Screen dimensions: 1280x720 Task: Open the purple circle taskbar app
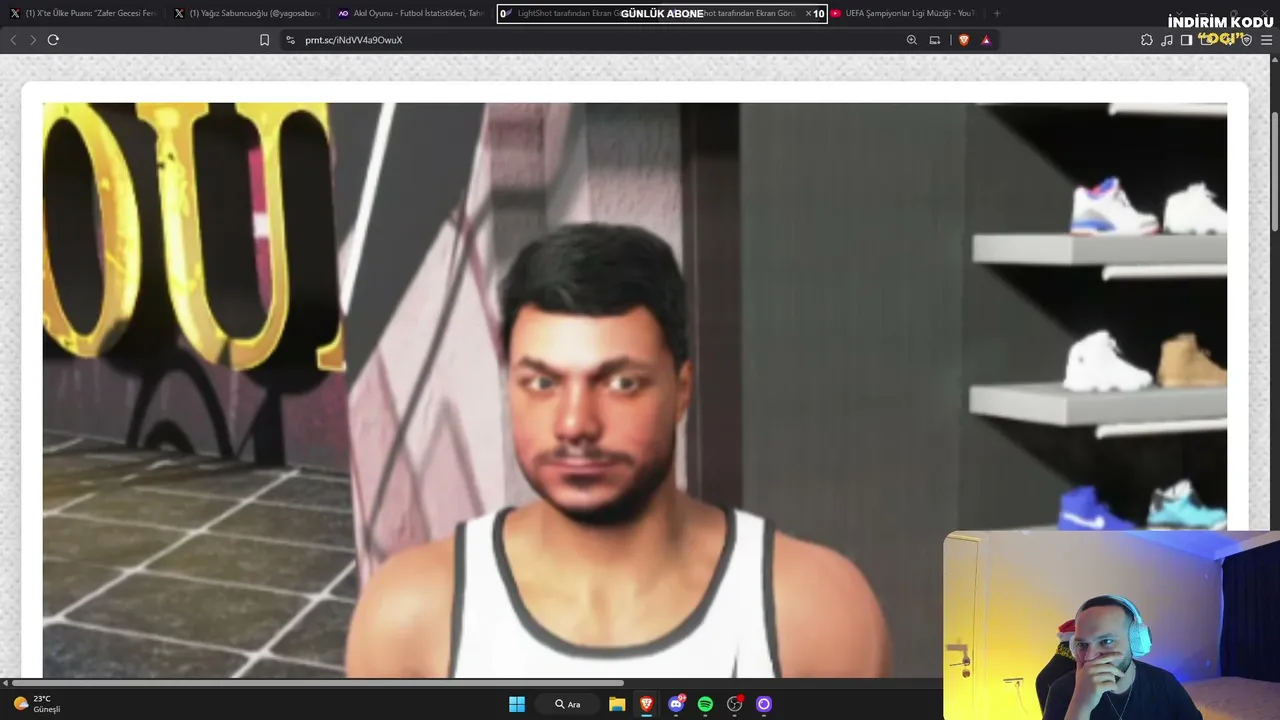click(x=764, y=704)
